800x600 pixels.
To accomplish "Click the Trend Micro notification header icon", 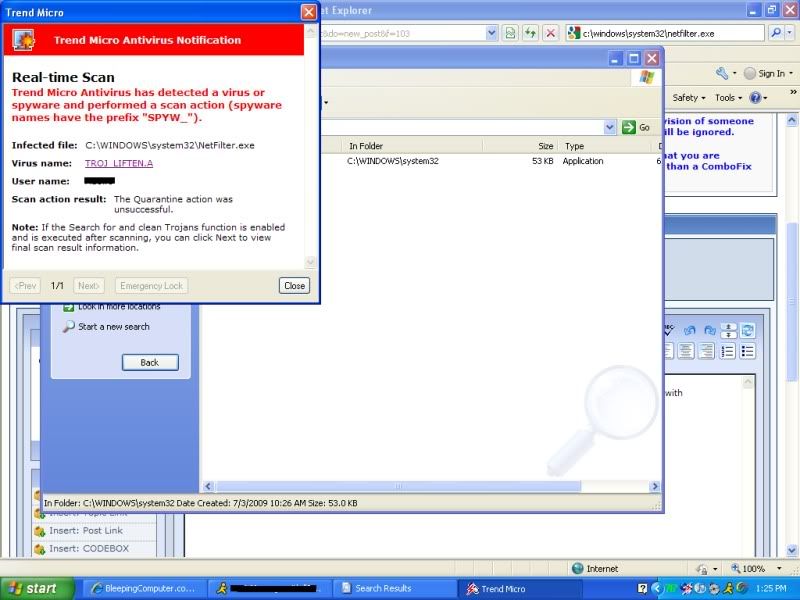I will click(23, 40).
